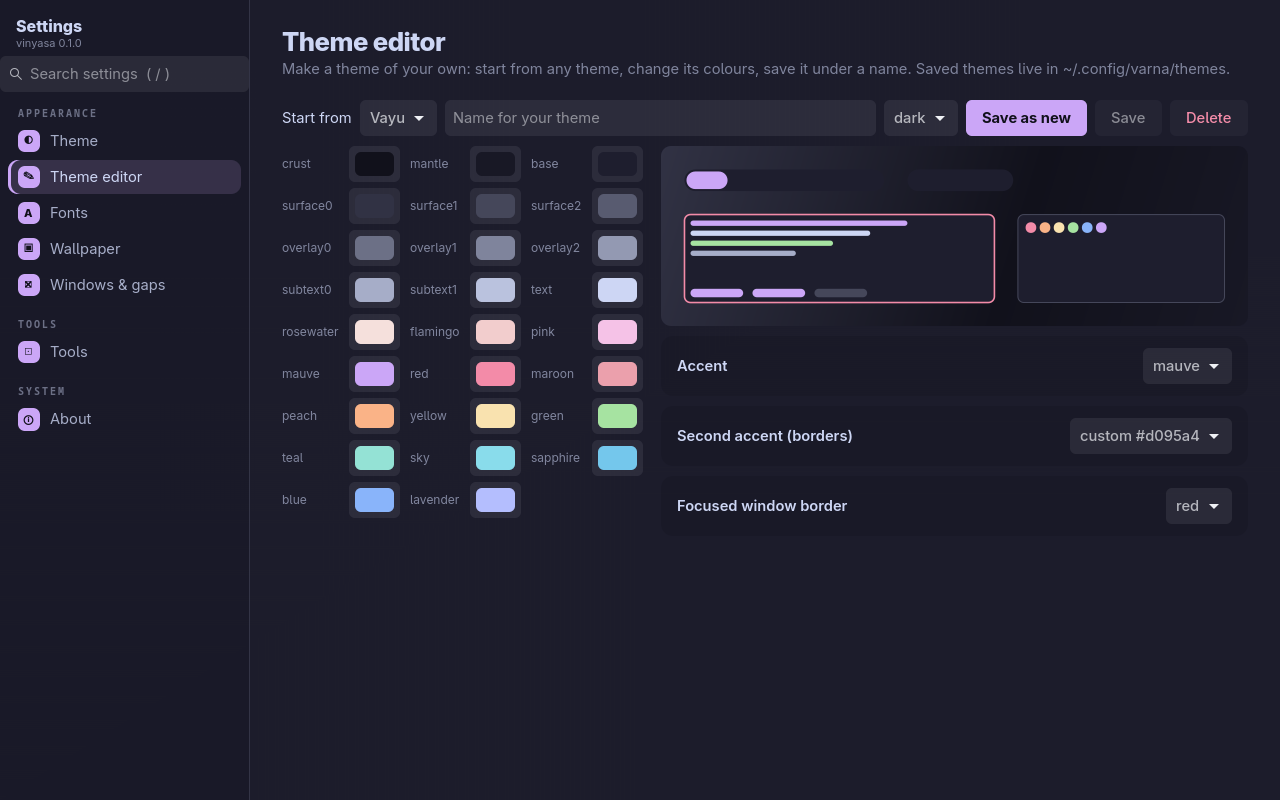Open the Accent mauve dropdown

pos(1187,366)
